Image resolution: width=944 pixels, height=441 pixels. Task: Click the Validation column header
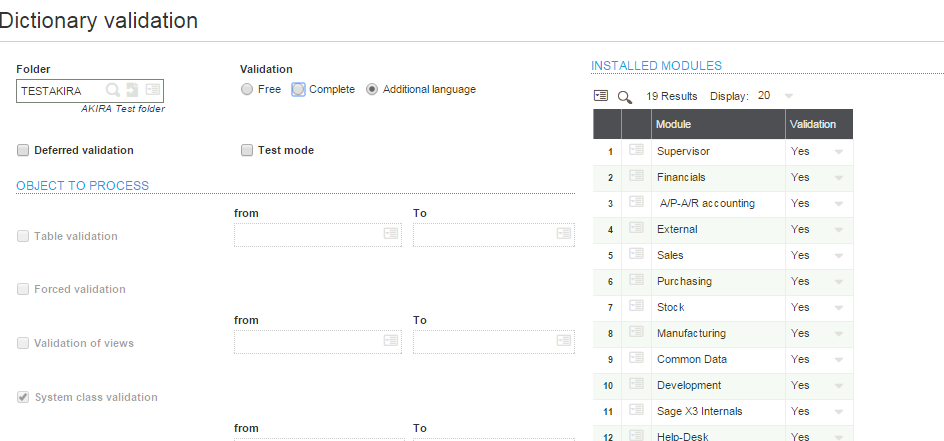(818, 124)
